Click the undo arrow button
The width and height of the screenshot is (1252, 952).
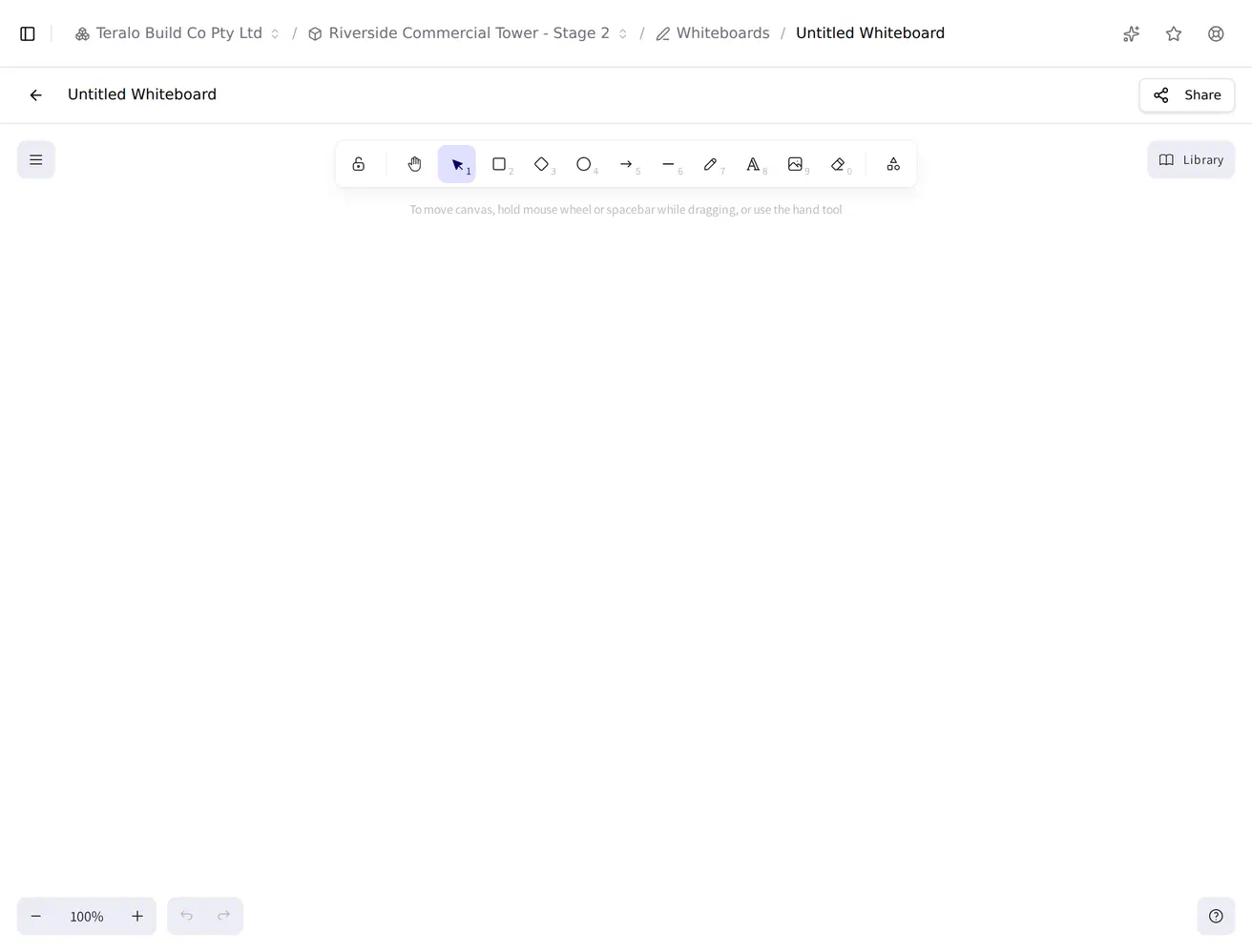pos(187,916)
